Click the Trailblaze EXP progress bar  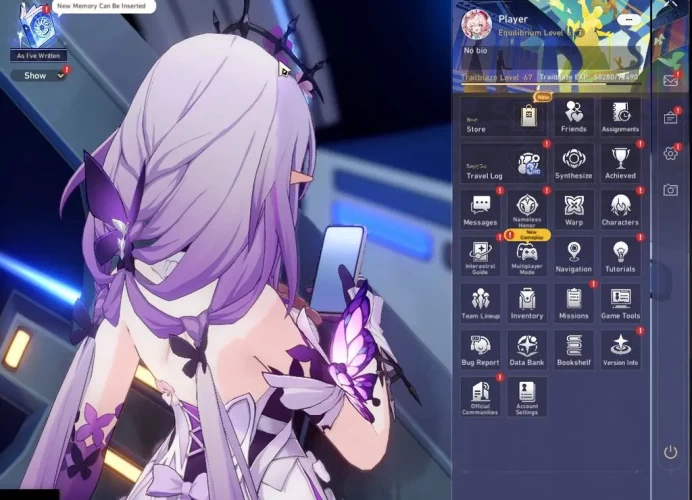[x=550, y=83]
